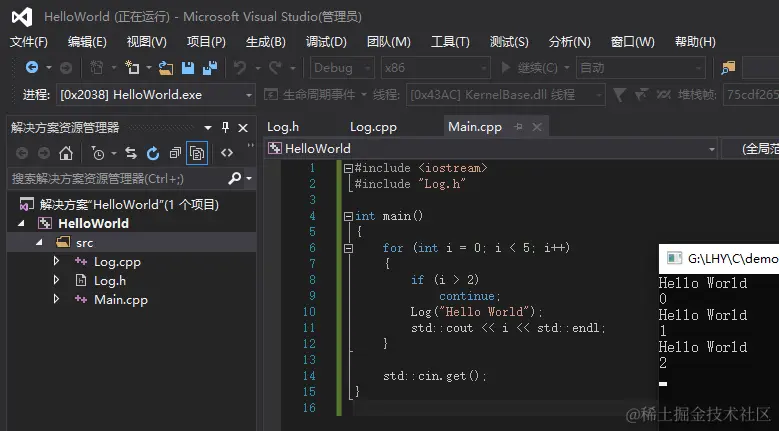Screen dimensions: 779x431
Task: Click Solution Explorer back navigation icon
Action: coord(22,153)
